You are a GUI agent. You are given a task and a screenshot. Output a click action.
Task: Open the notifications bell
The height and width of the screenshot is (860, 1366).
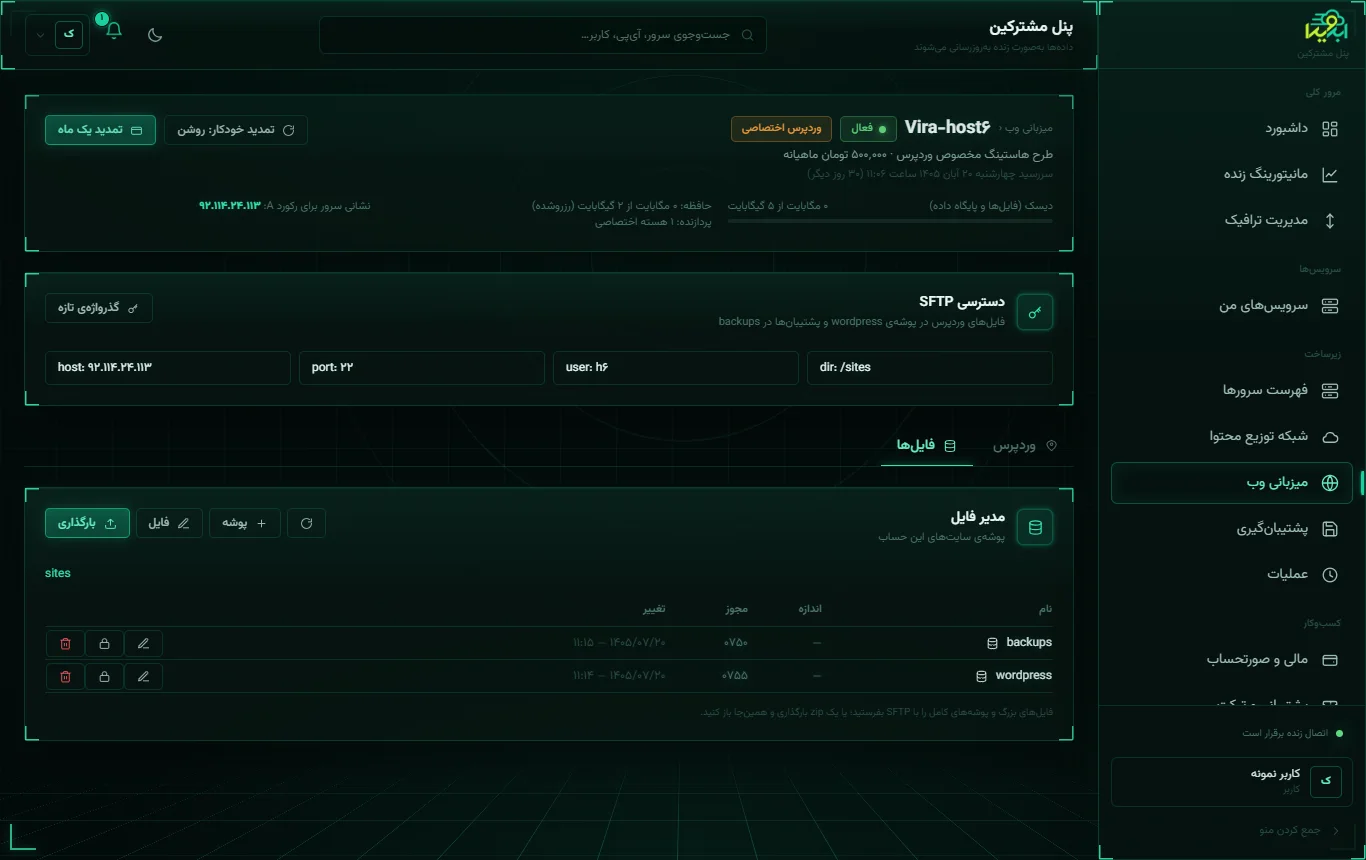(114, 30)
